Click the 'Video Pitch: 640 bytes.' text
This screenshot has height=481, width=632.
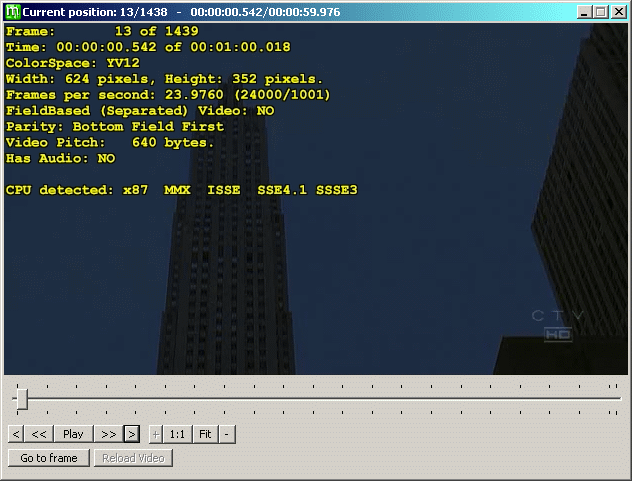click(x=110, y=142)
